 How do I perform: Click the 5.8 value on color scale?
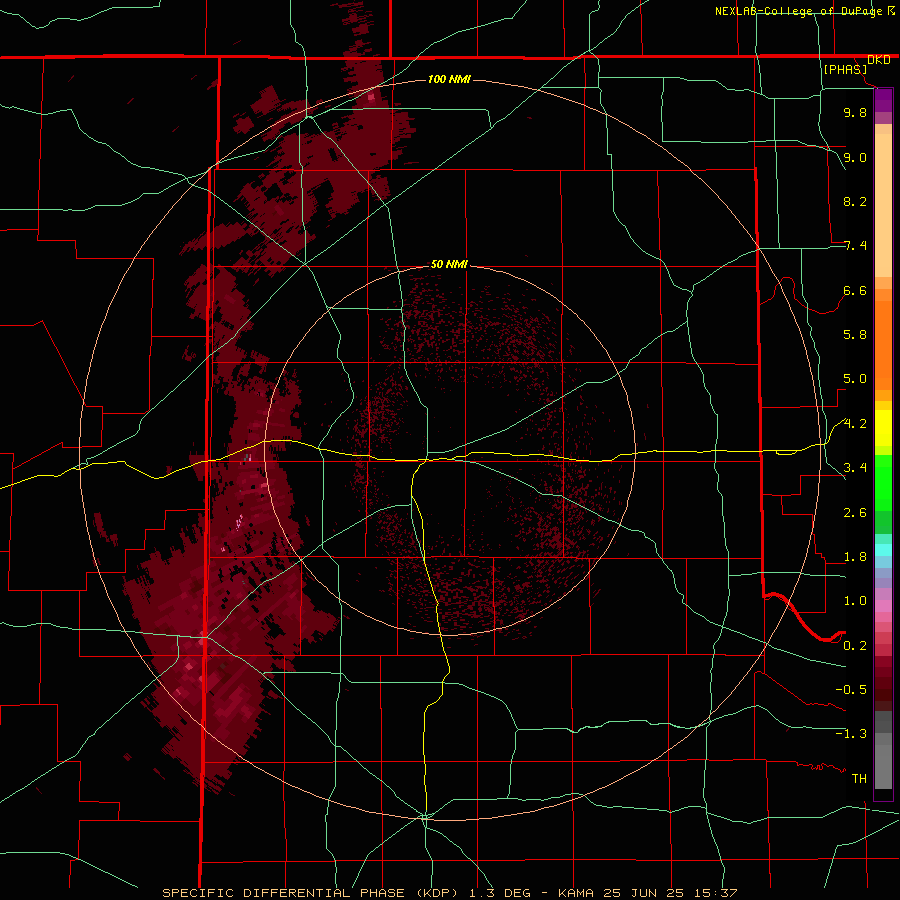click(x=855, y=335)
